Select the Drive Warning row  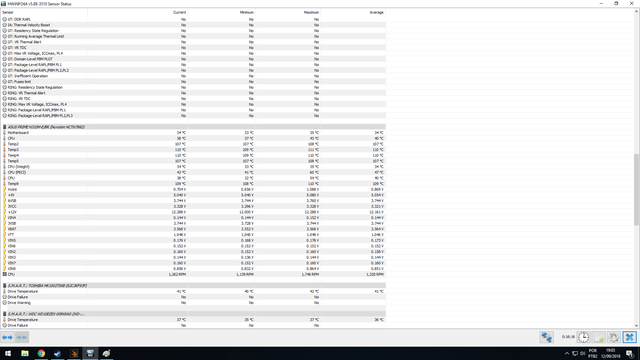click(193, 303)
